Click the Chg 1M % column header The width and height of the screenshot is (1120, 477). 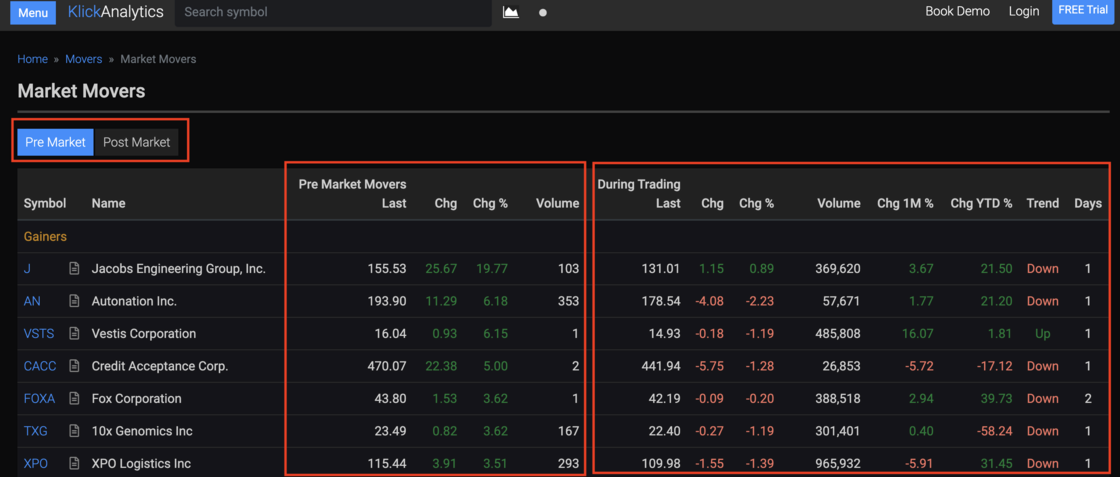(x=905, y=204)
